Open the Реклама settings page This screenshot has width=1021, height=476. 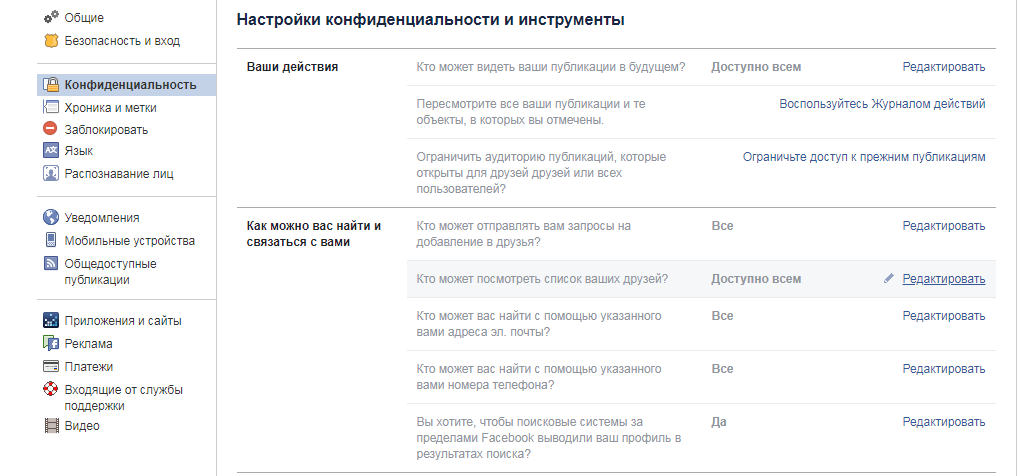click(x=88, y=343)
